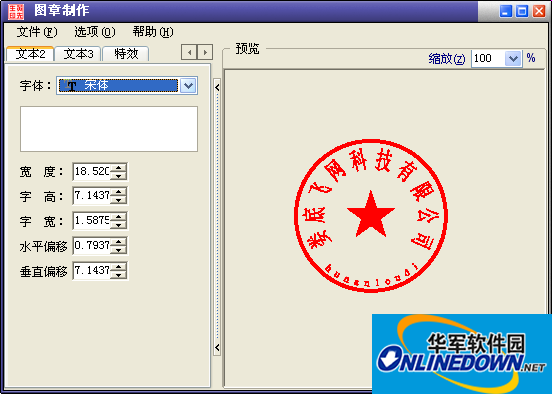Decrease 字宽 with the down arrow
The height and width of the screenshot is (394, 552).
click(119, 225)
